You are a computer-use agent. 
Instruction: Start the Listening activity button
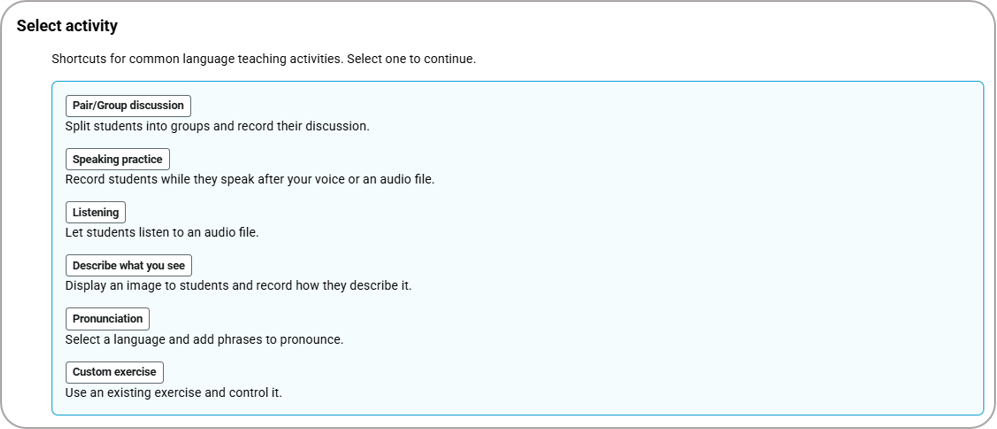(96, 212)
